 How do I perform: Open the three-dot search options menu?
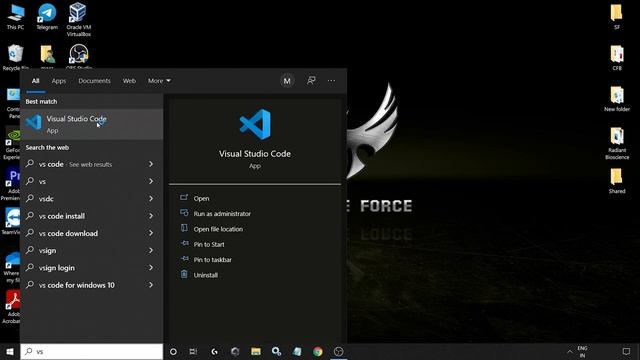[x=331, y=81]
